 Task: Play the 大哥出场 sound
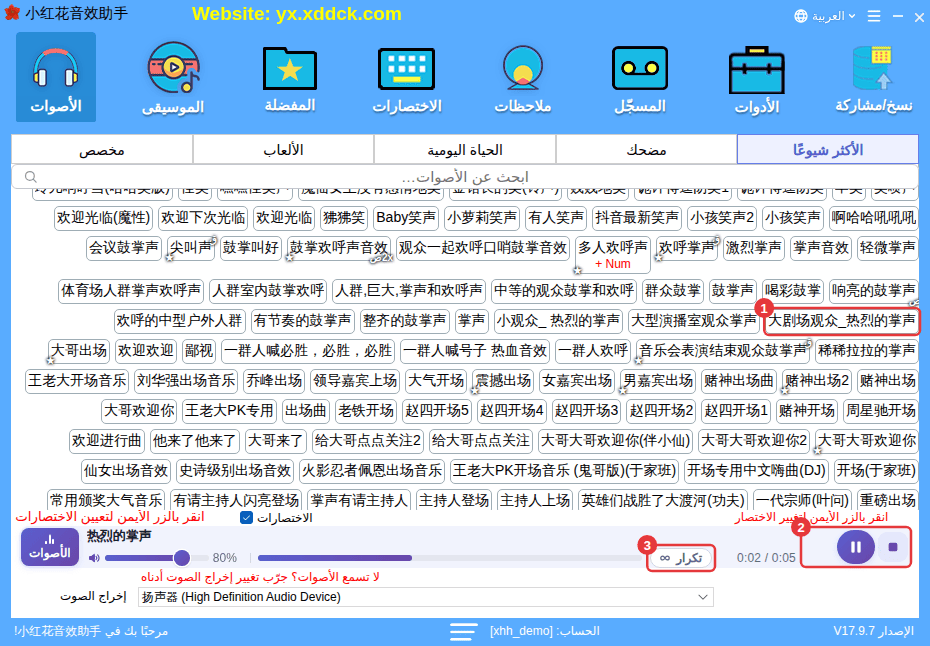(79, 351)
